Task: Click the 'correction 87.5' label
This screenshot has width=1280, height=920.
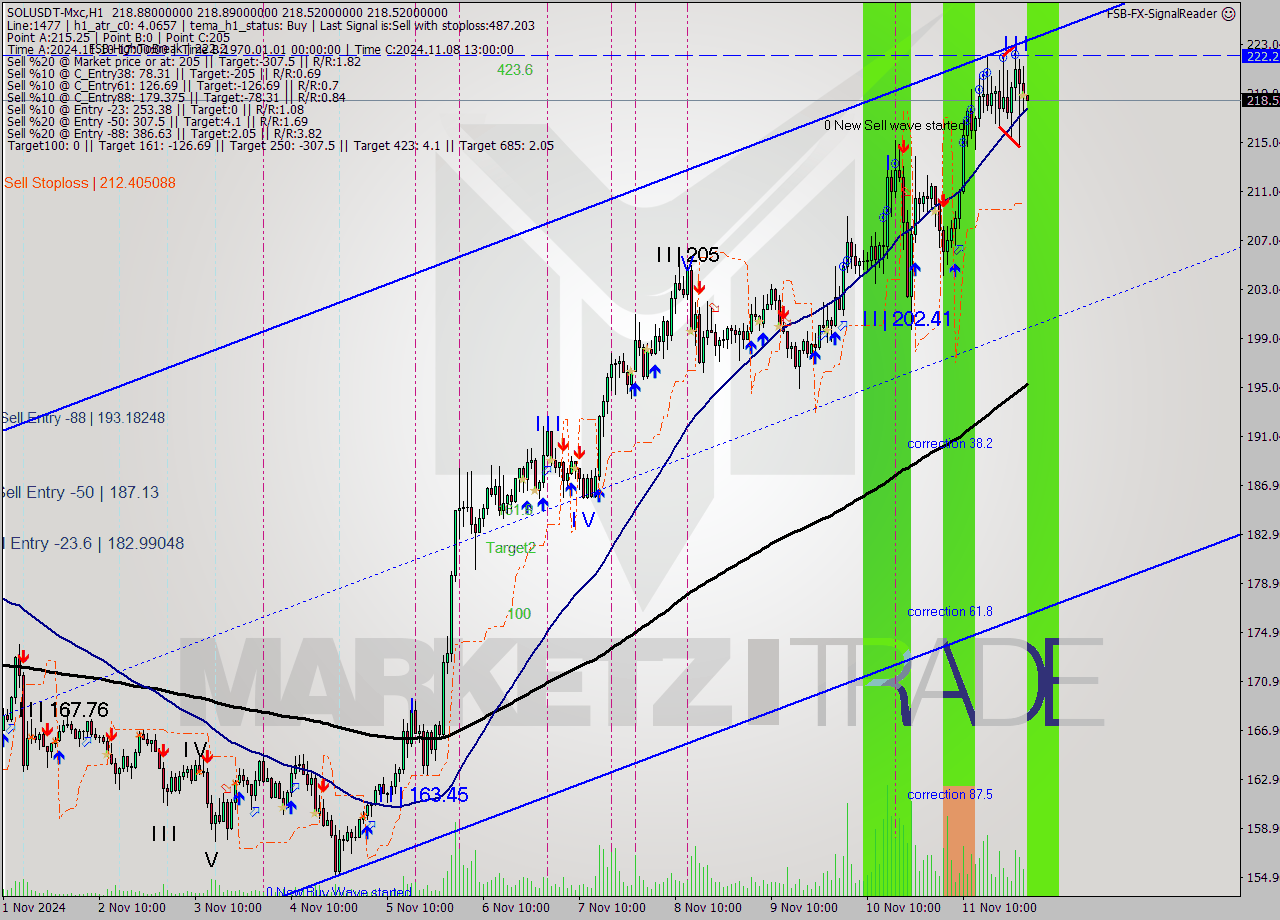Action: 950,794
